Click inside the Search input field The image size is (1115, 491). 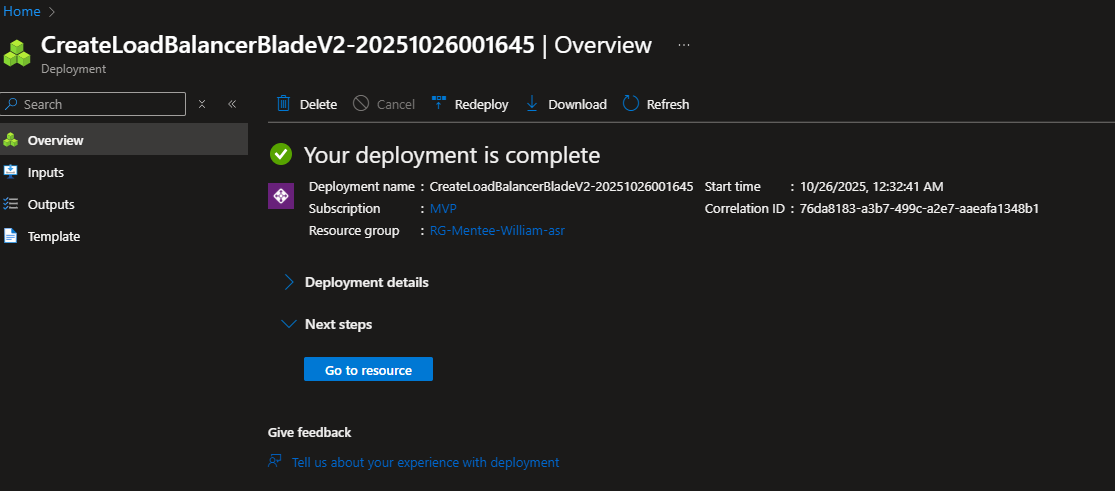pos(100,104)
